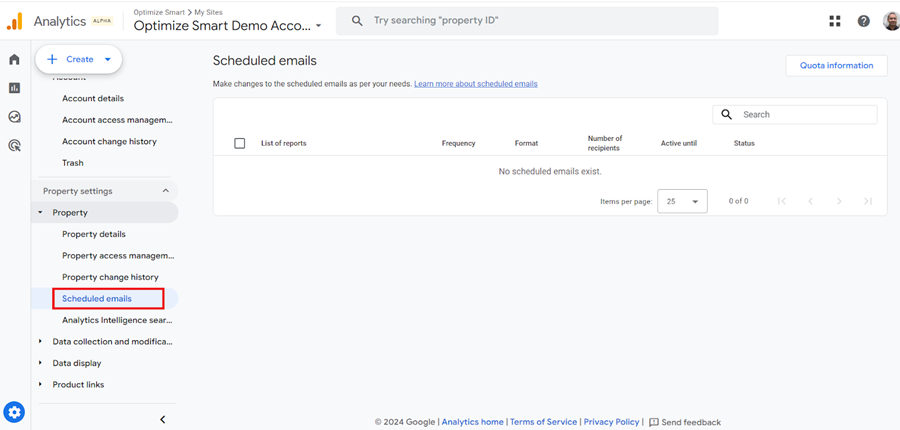Open the user profile avatar

891,21
